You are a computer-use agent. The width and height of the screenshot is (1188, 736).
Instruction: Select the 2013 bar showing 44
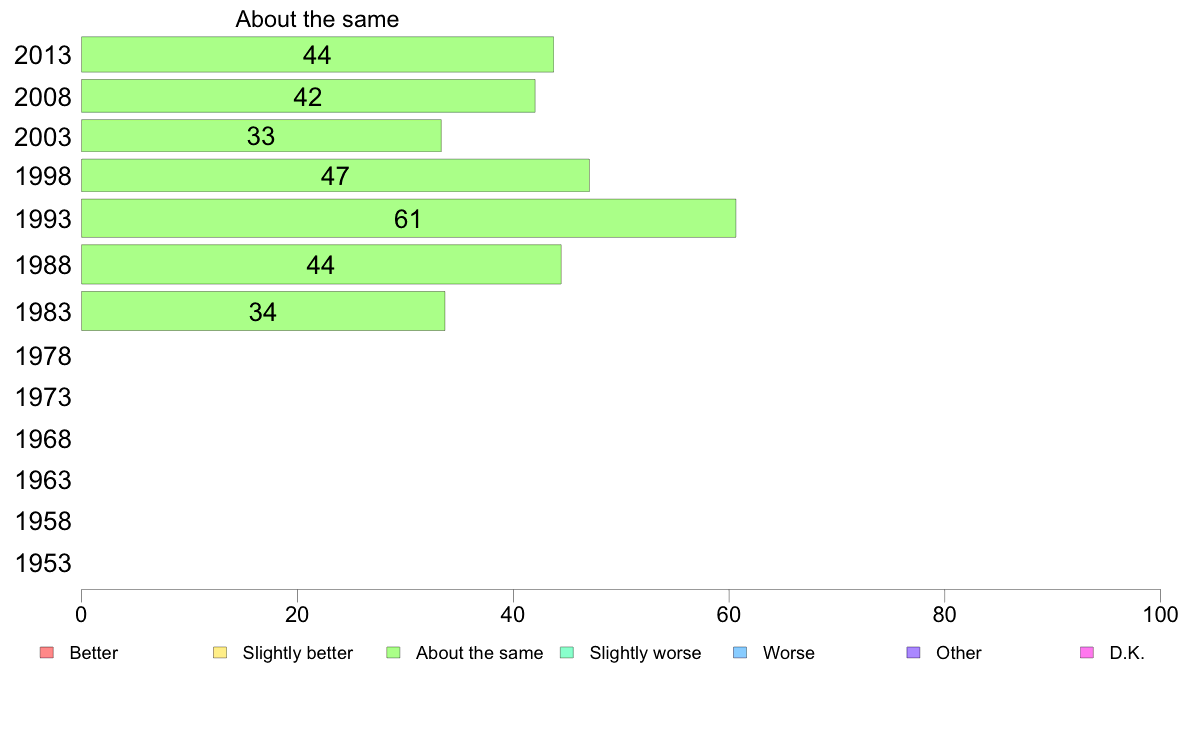click(x=317, y=55)
